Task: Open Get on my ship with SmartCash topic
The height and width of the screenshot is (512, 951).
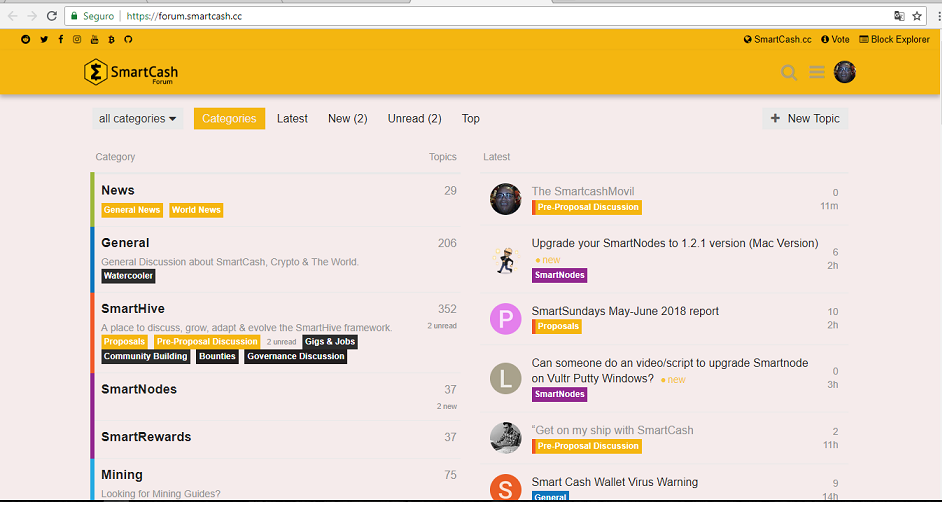Action: pyautogui.click(x=613, y=430)
